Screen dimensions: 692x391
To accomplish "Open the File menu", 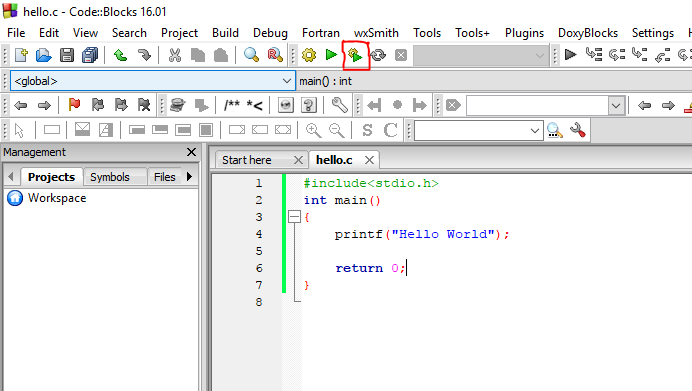I will tap(16, 33).
